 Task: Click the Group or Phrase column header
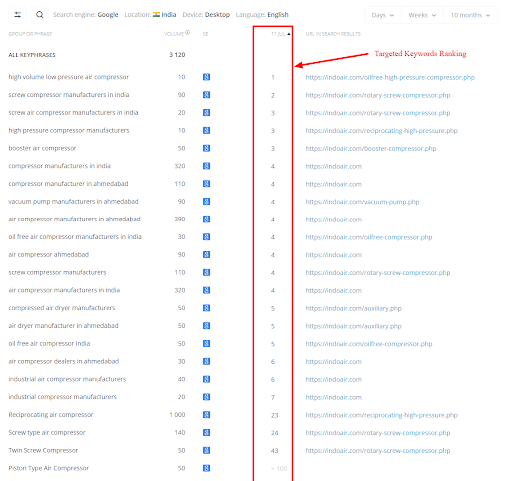pos(30,34)
